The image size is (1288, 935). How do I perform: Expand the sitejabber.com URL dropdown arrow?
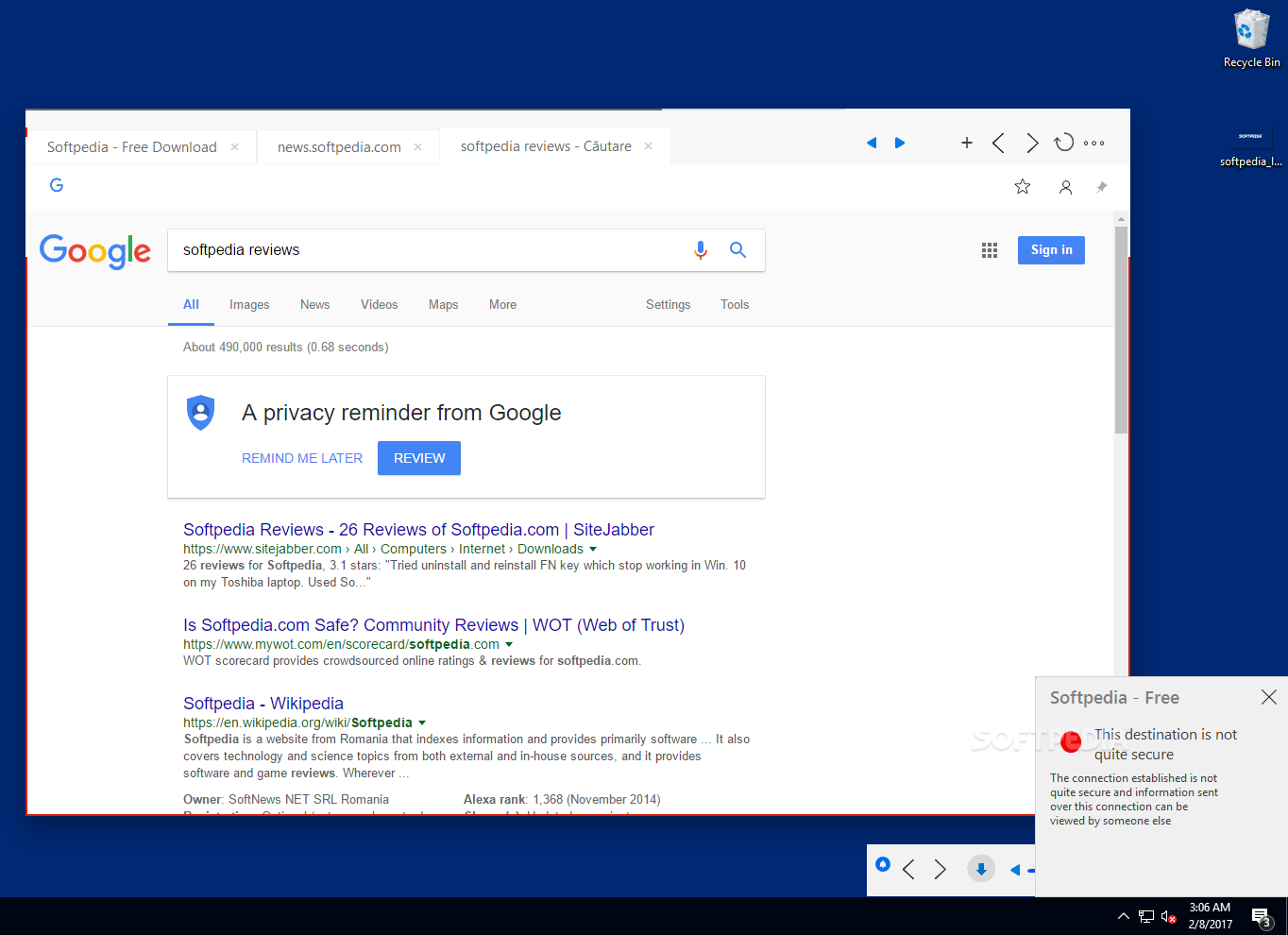click(x=593, y=549)
